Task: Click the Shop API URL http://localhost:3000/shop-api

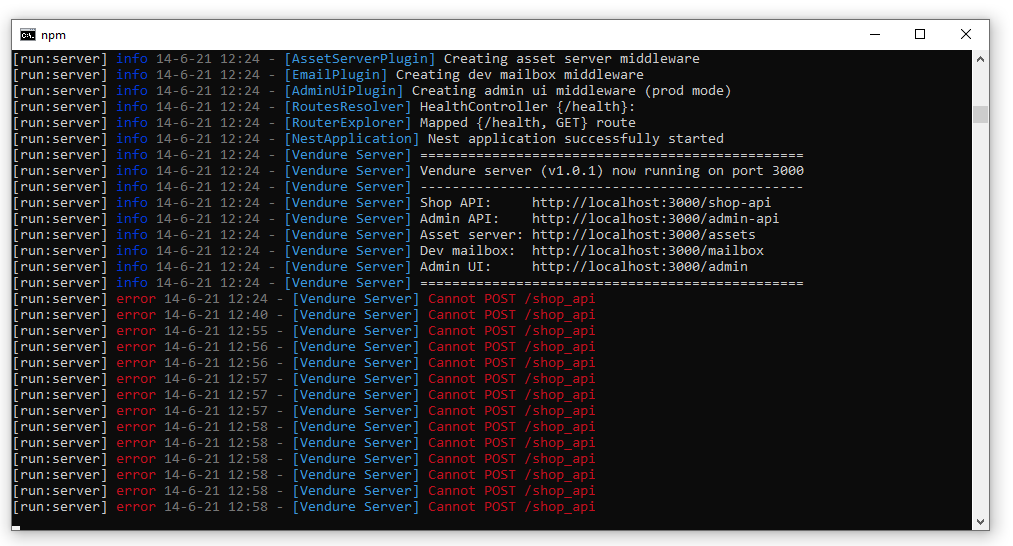Action: pos(651,203)
